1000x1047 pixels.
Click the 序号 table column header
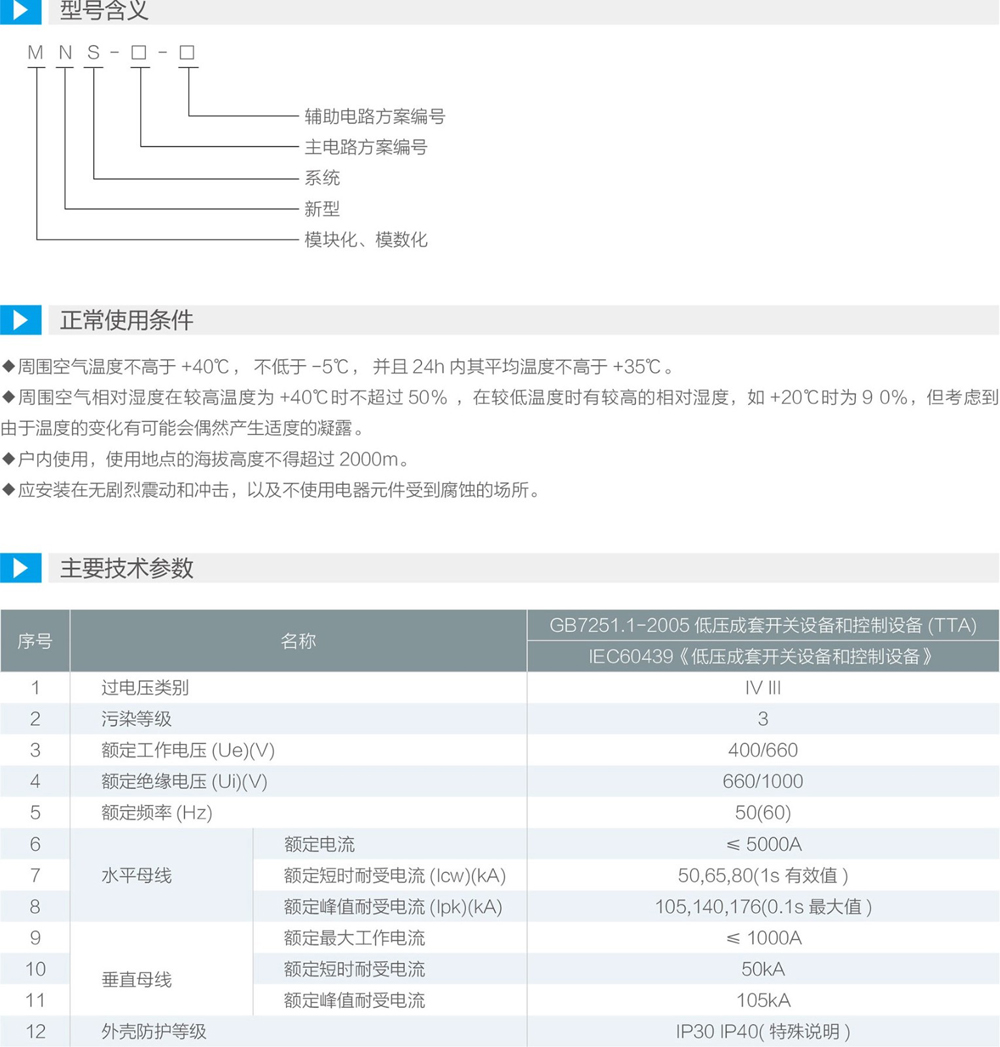click(x=35, y=641)
